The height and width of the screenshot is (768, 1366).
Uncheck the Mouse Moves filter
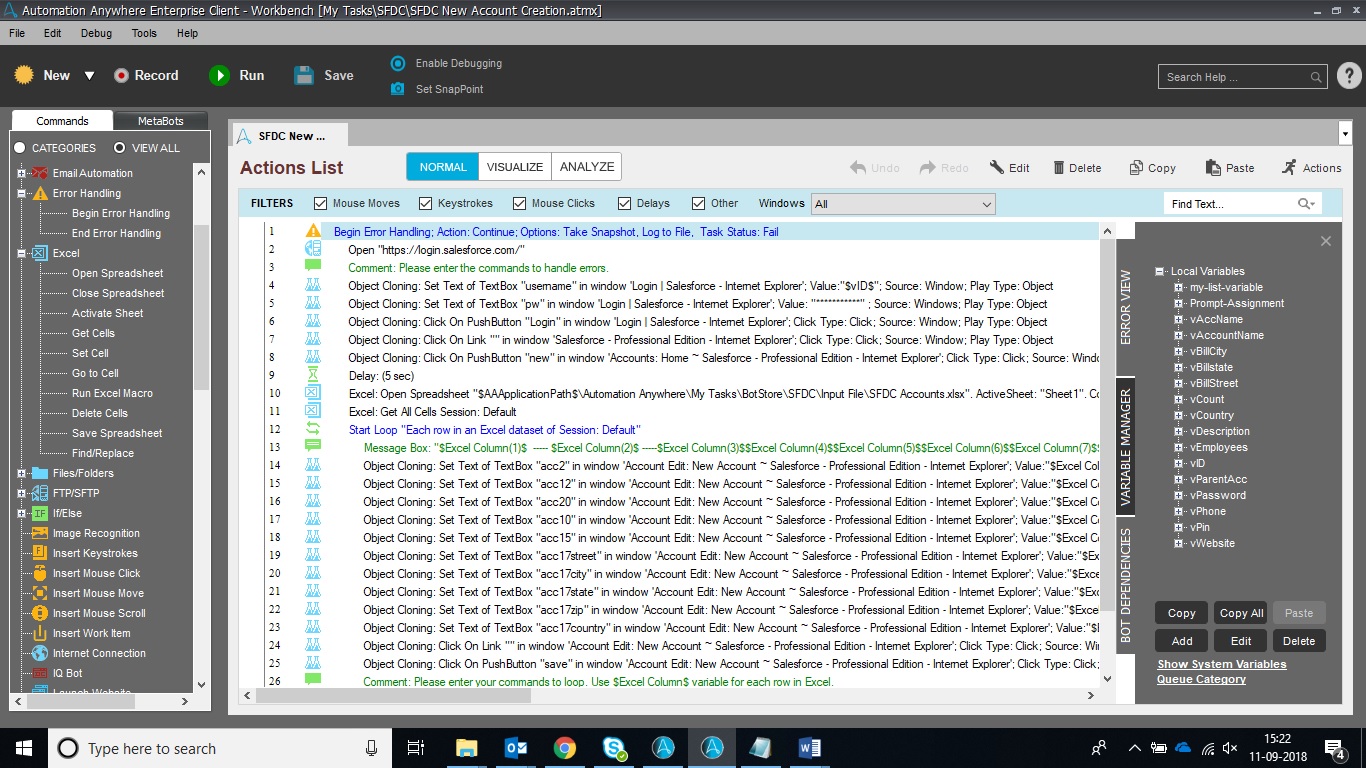(x=321, y=203)
